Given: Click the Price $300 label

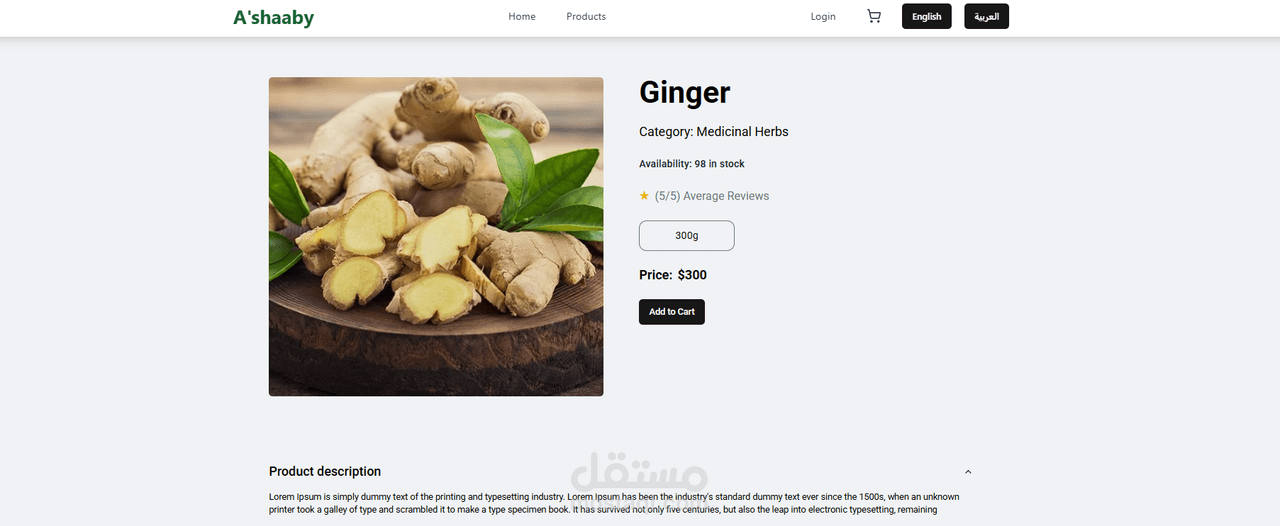Looking at the screenshot, I should (673, 275).
